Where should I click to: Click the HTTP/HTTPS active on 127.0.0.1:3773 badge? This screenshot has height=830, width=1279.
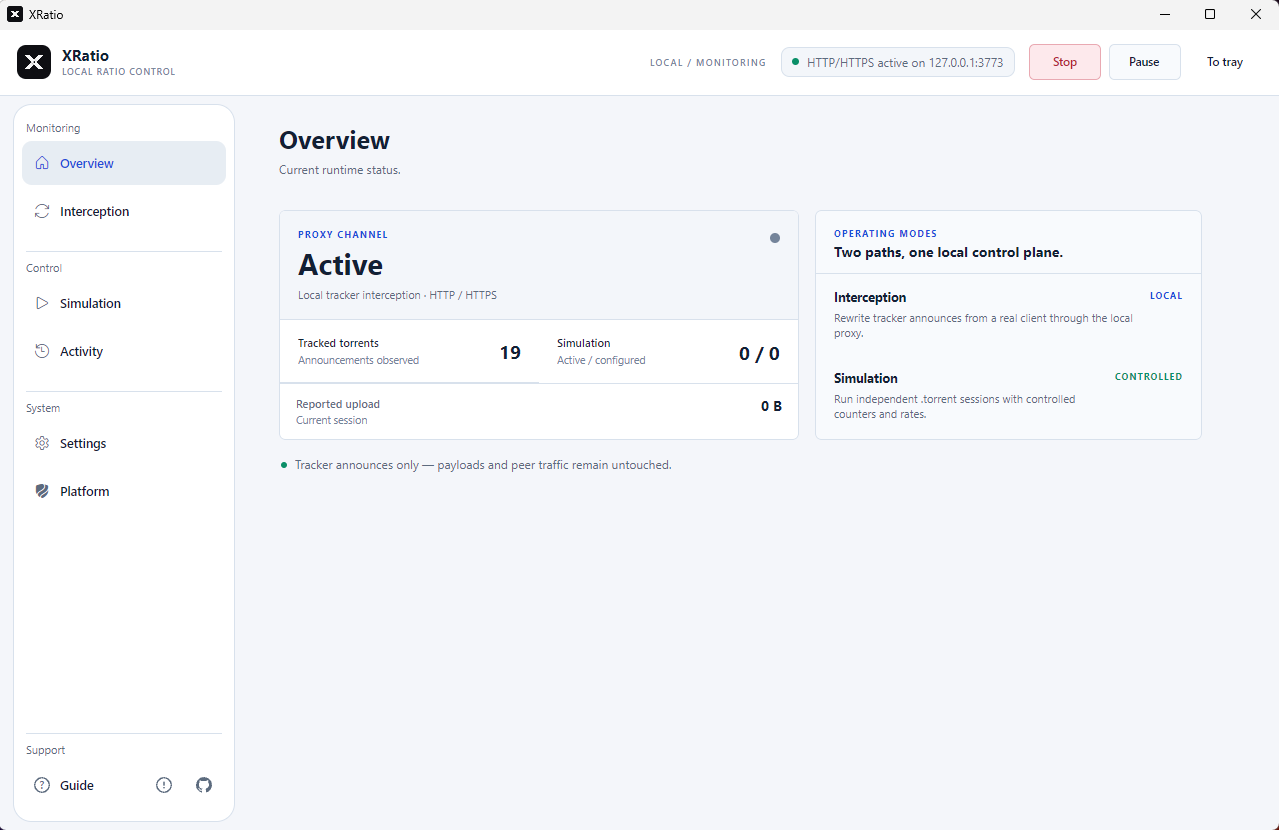[898, 62]
